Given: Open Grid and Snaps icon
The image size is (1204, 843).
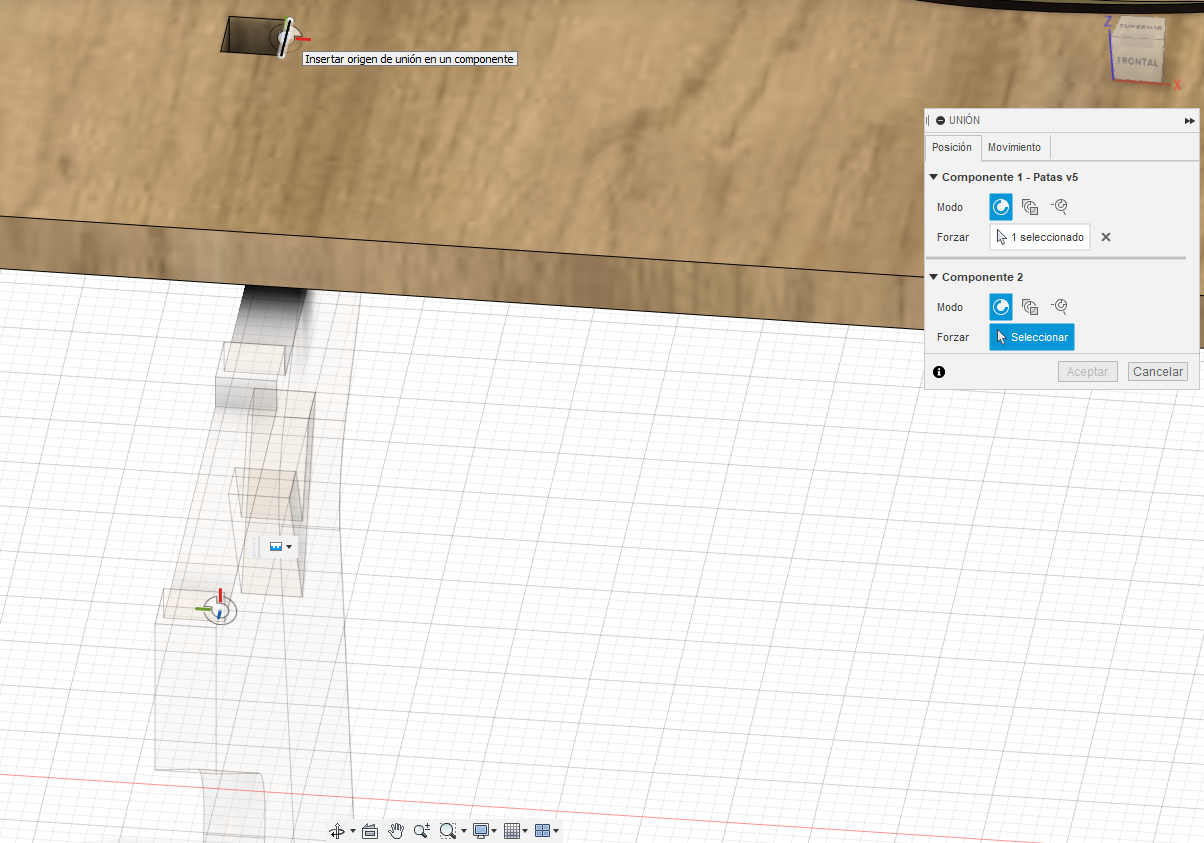Looking at the screenshot, I should pyautogui.click(x=512, y=831).
